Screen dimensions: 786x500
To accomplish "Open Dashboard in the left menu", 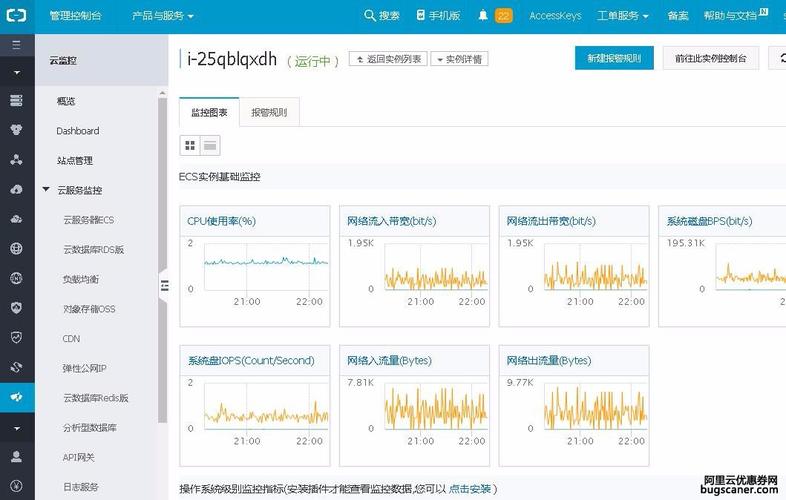I will pyautogui.click(x=78, y=131).
